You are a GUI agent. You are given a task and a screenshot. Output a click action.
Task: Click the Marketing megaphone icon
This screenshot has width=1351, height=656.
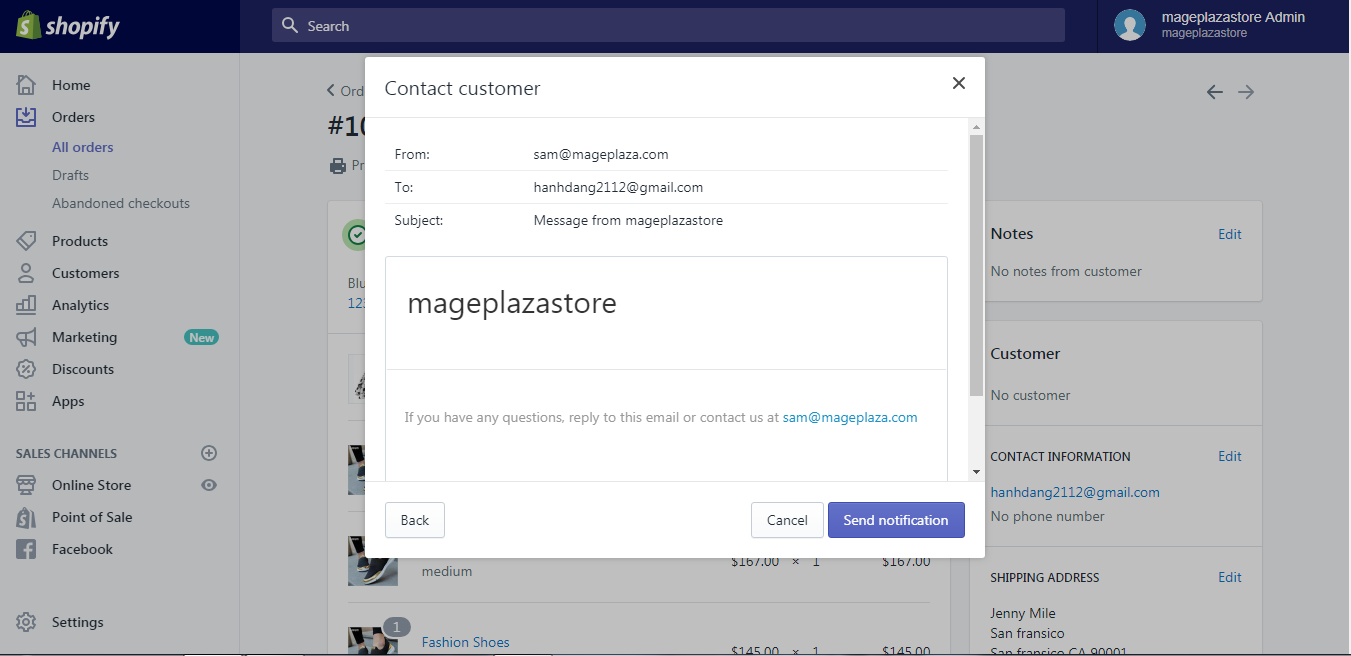pyautogui.click(x=26, y=337)
